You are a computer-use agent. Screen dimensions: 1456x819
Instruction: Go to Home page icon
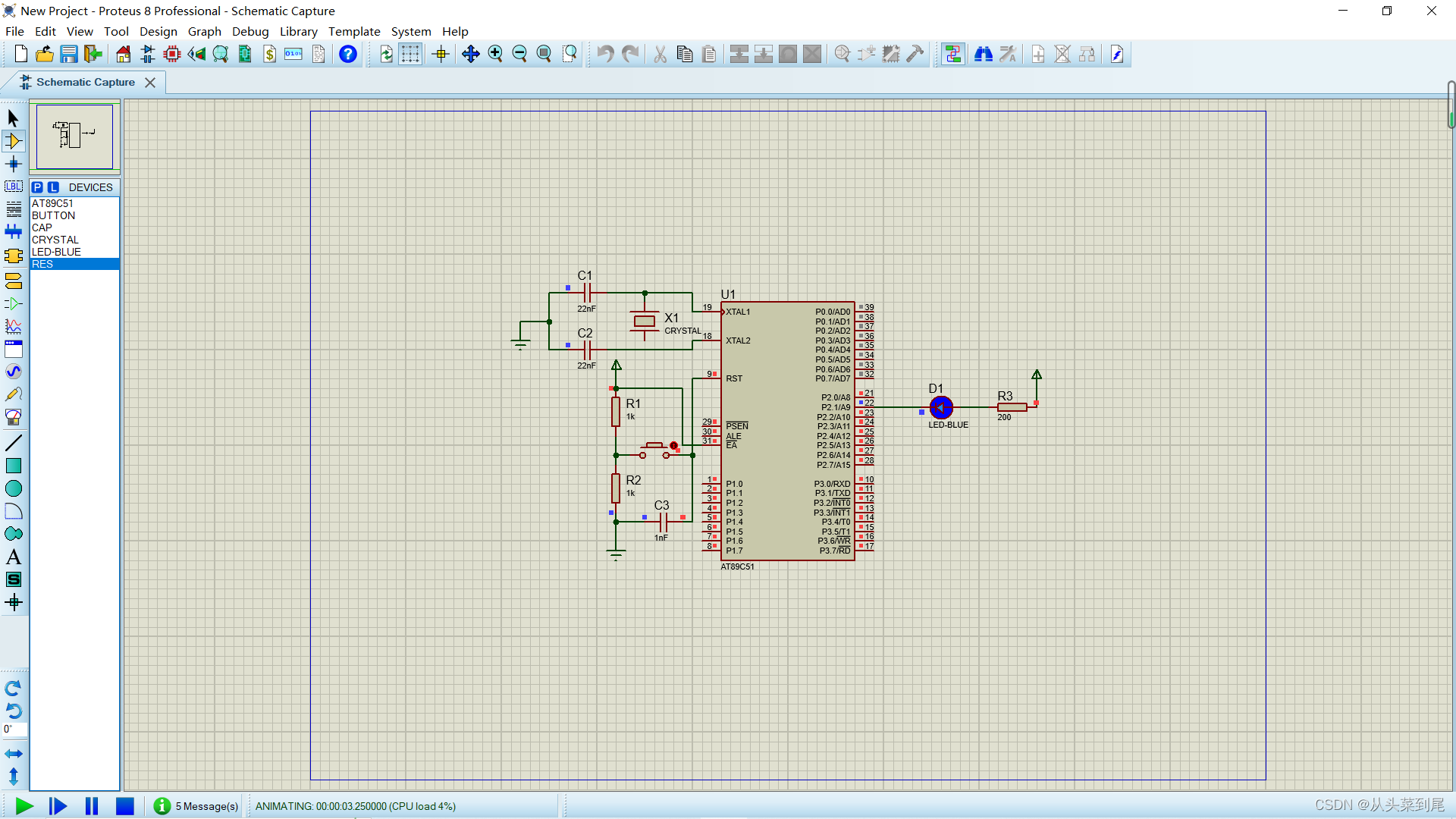coord(124,54)
